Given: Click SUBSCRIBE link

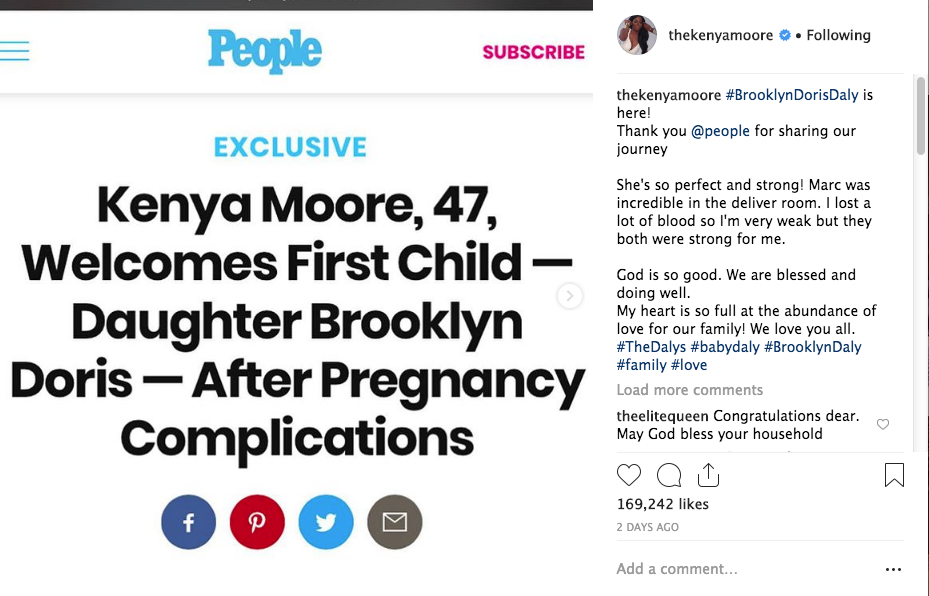Looking at the screenshot, I should (x=533, y=52).
